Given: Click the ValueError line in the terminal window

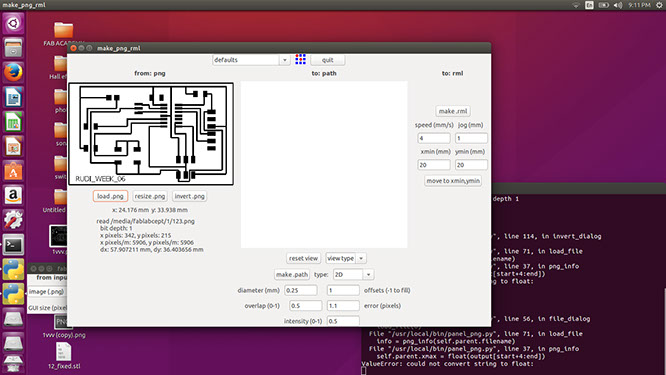Looking at the screenshot, I should 447,364.
